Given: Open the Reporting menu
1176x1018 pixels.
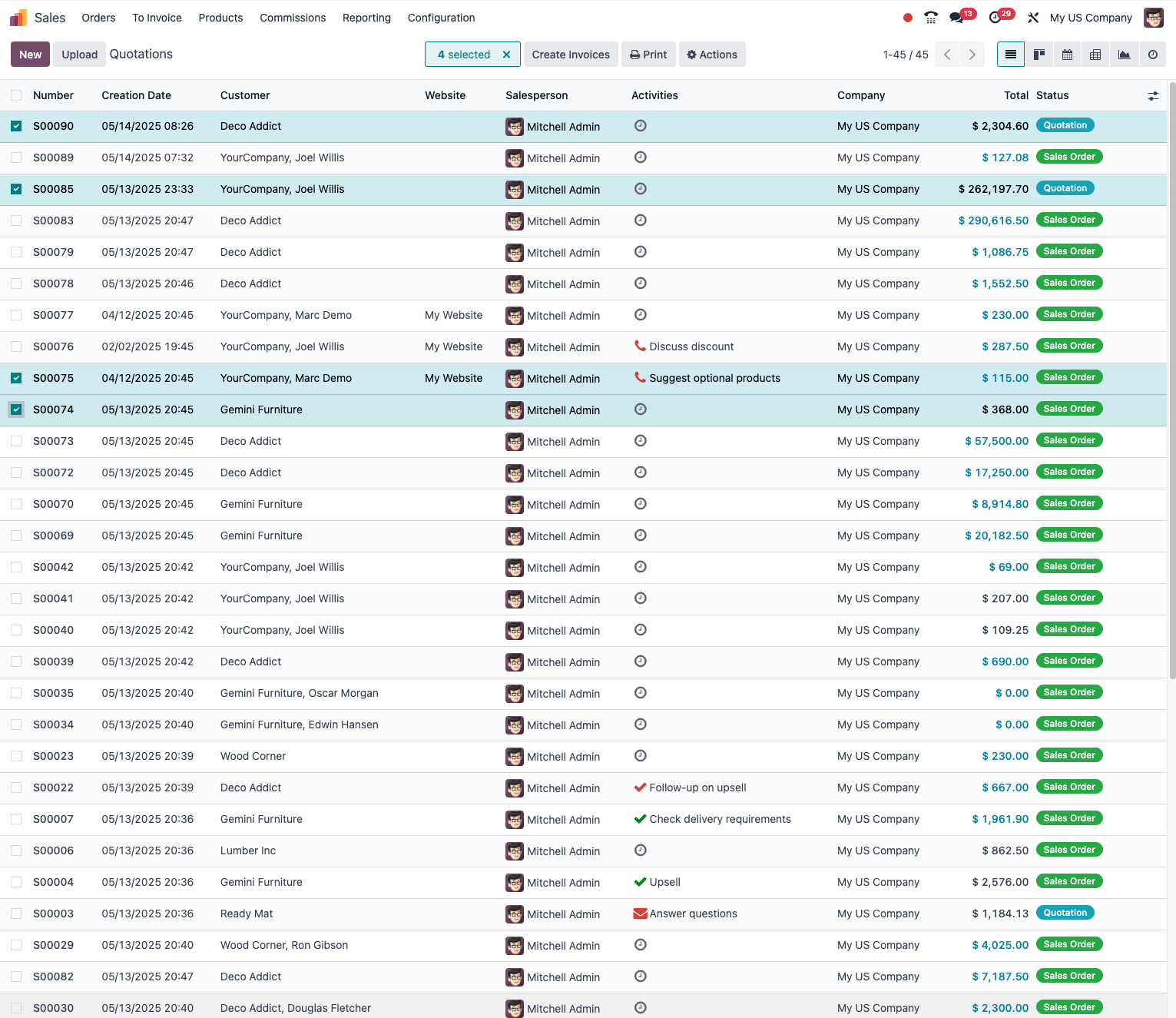Looking at the screenshot, I should tap(366, 18).
